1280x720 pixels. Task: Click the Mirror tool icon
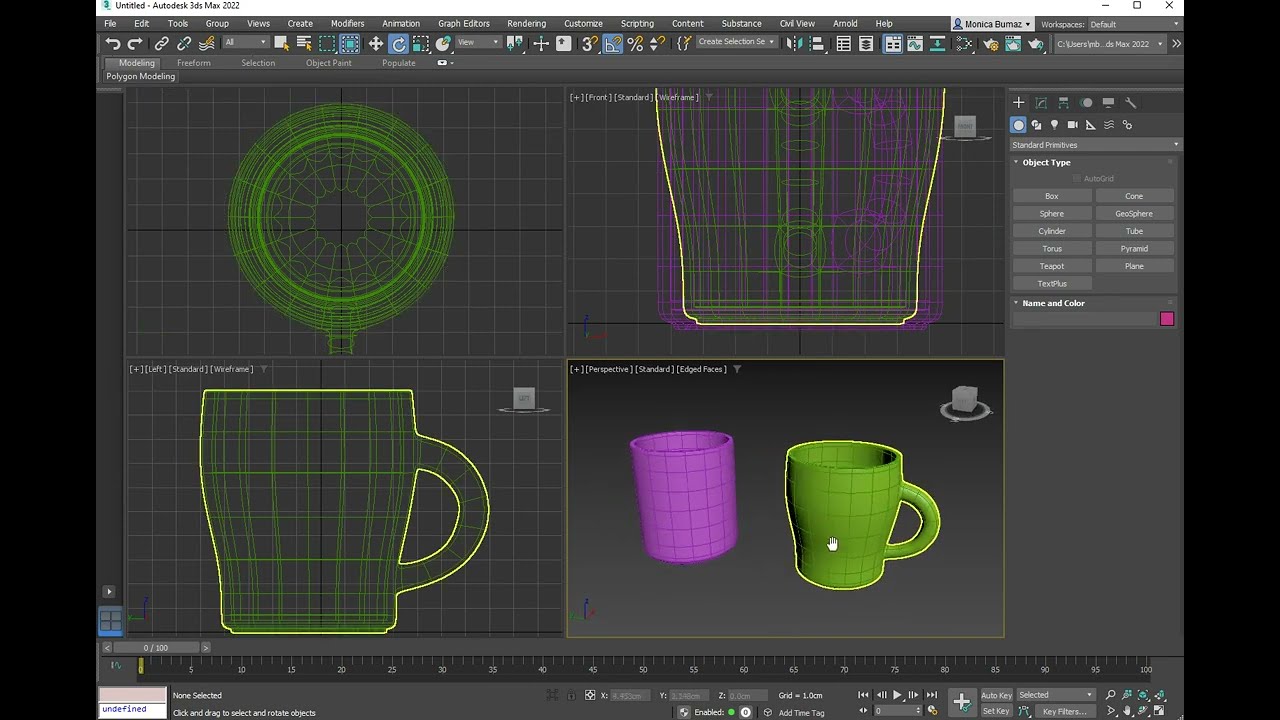tap(794, 43)
